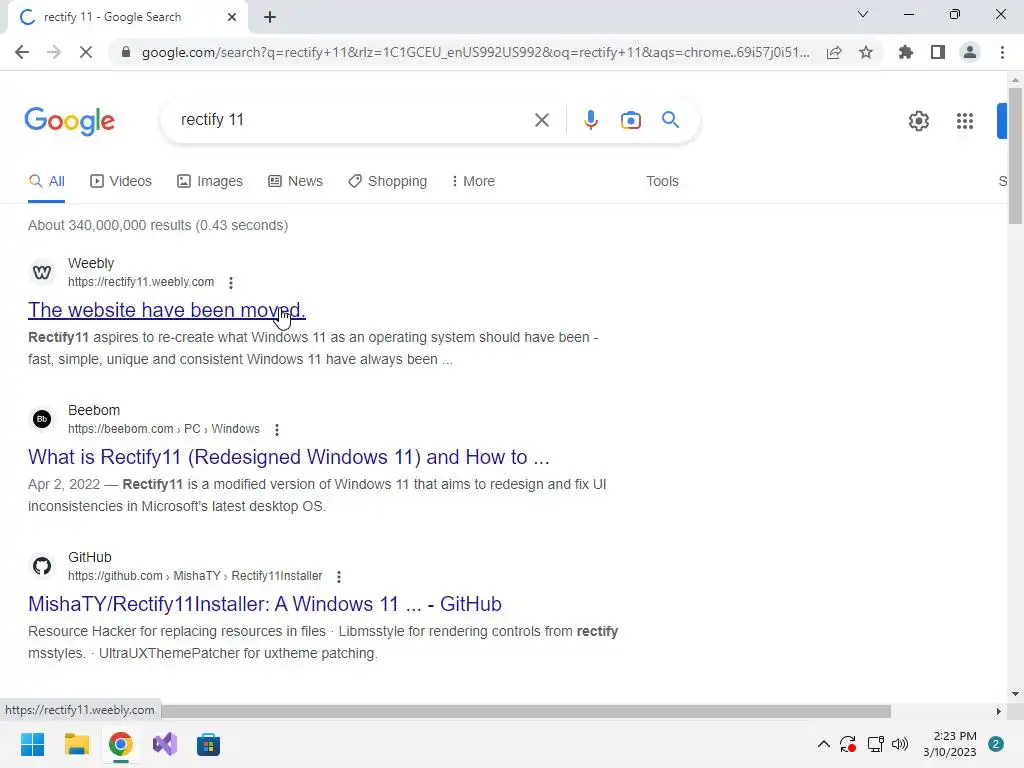
Task: Open the tab search chevron in title bar
Action: point(863,14)
